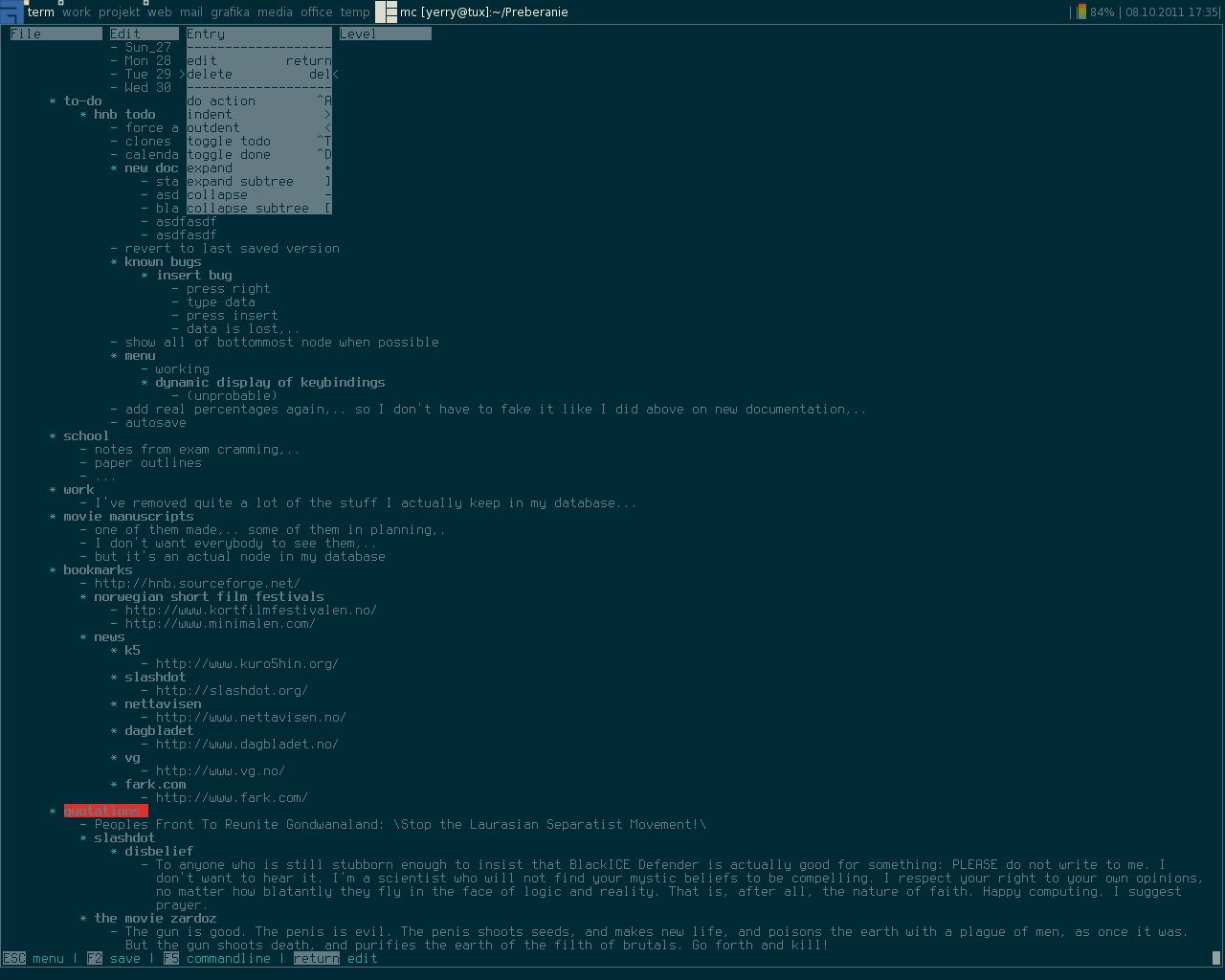The width and height of the screenshot is (1225, 980).
Task: Choose toggle done menu entry
Action: tap(258, 154)
